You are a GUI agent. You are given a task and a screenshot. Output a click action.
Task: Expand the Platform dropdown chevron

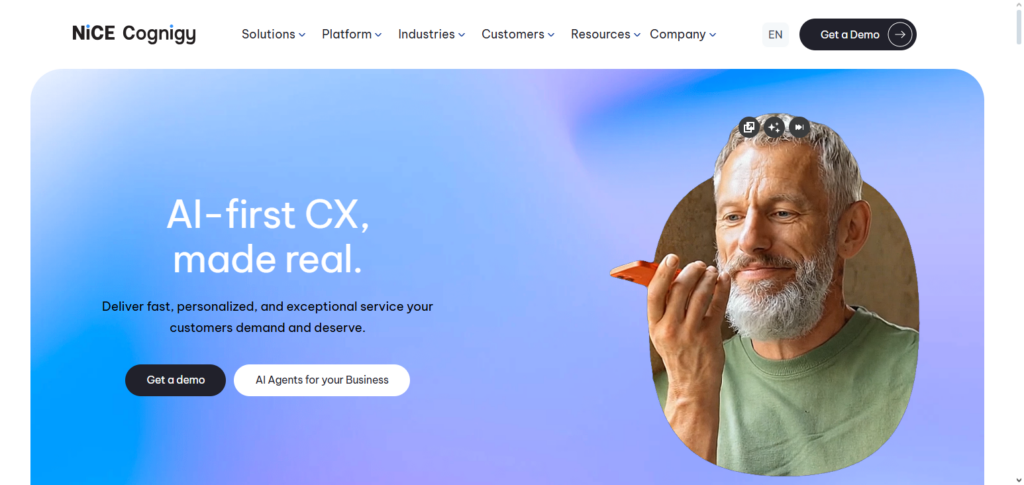(378, 35)
